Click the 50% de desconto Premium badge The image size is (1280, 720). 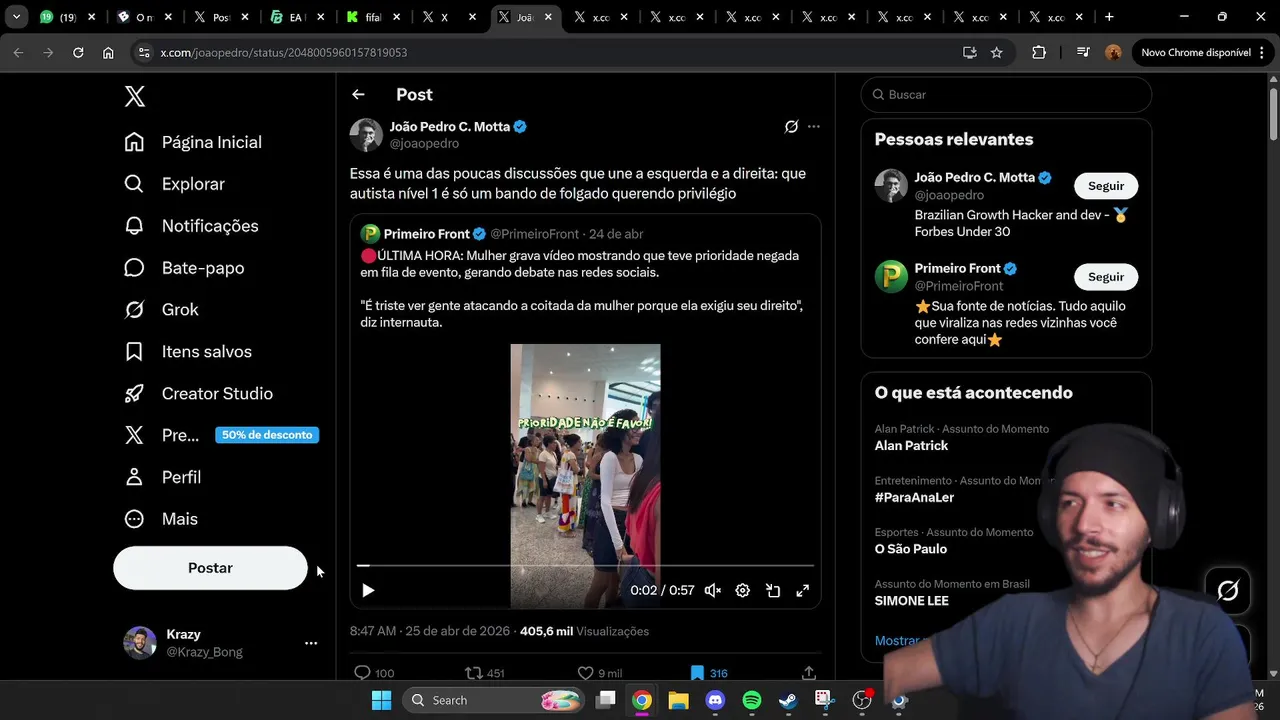pos(267,435)
